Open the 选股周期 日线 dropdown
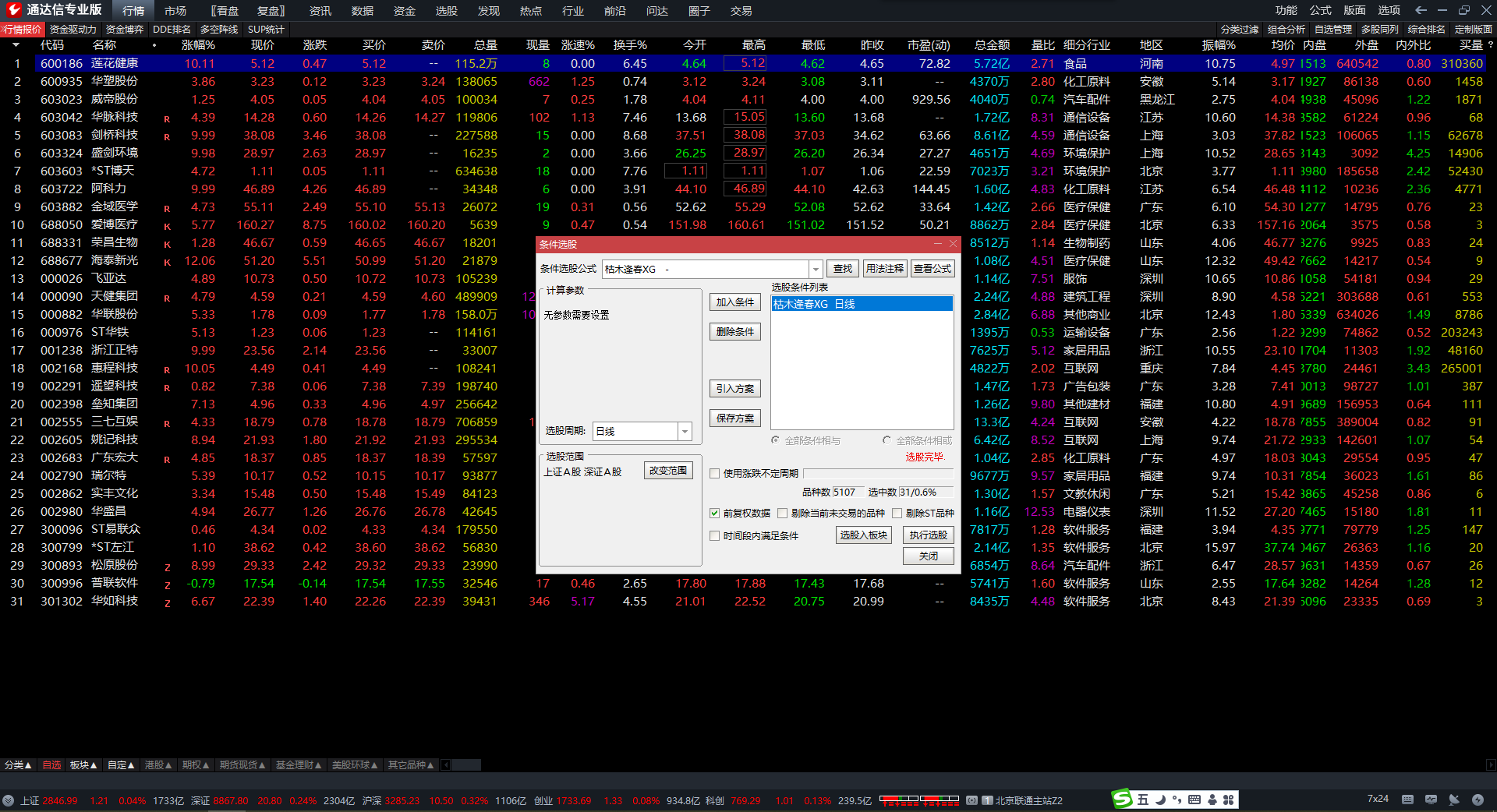 click(x=685, y=431)
